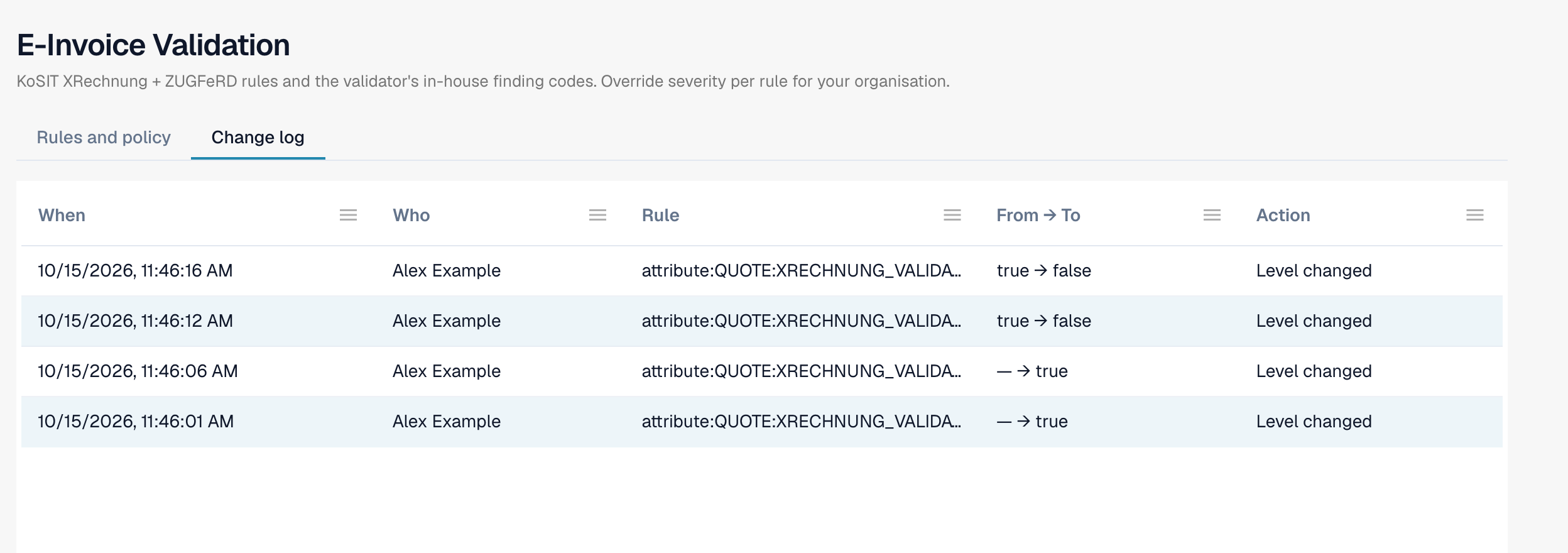Click Alex Example in the 11:46:01 row
This screenshot has height=553, width=1568.
[x=447, y=422]
